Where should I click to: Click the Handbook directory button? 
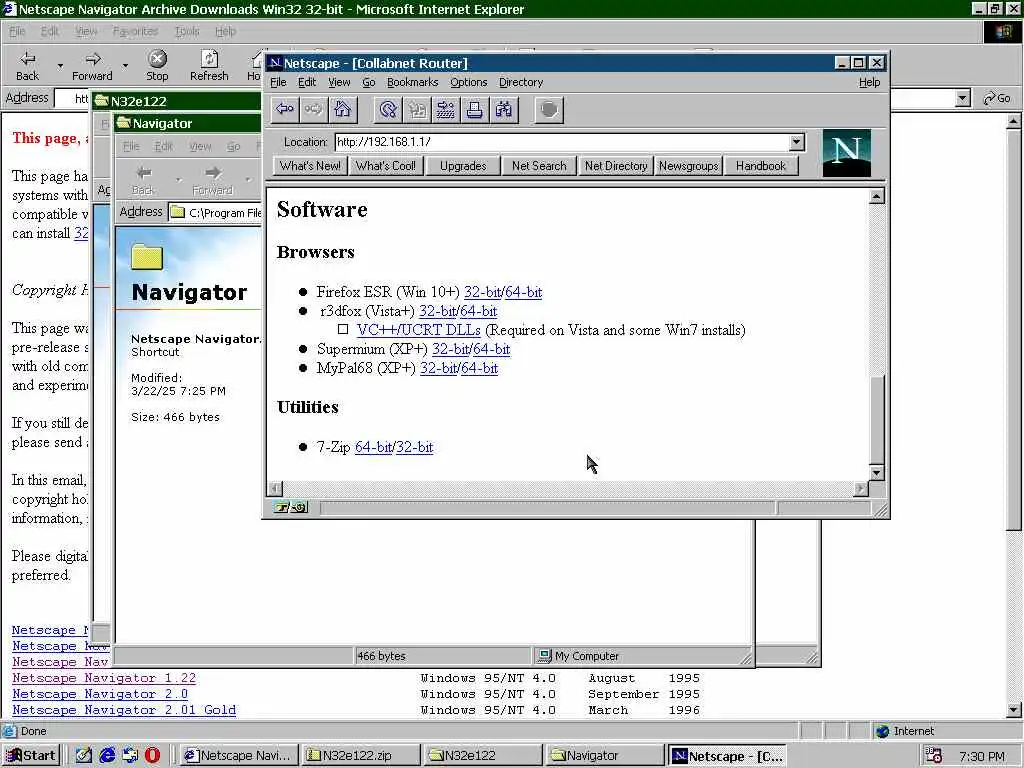(761, 166)
